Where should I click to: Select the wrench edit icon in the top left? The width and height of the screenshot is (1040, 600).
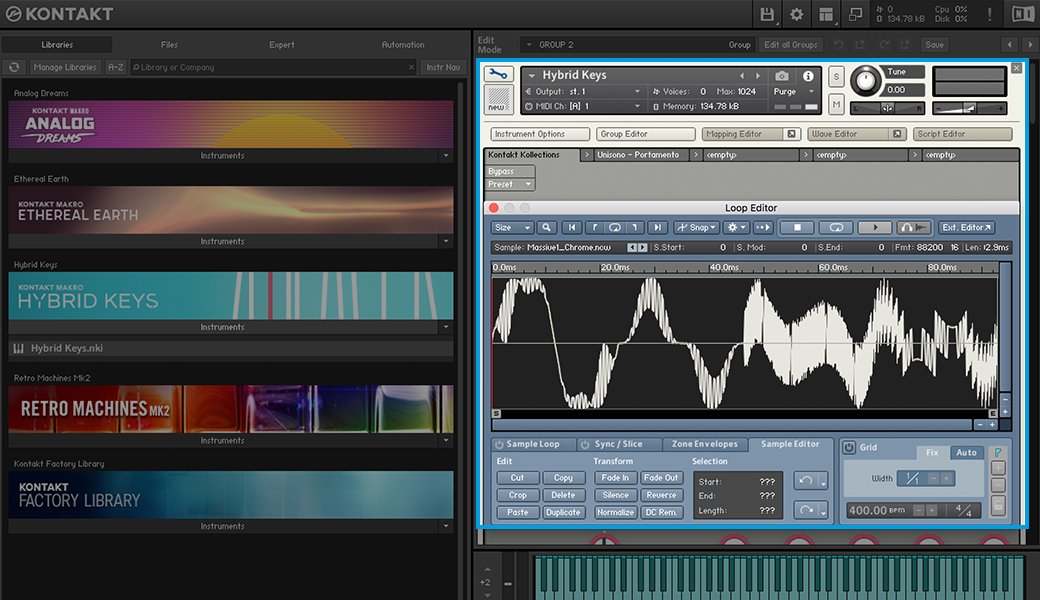[x=498, y=74]
